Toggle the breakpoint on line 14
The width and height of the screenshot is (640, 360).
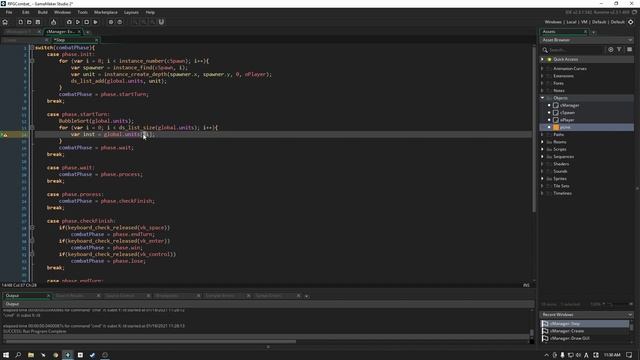click(5, 134)
